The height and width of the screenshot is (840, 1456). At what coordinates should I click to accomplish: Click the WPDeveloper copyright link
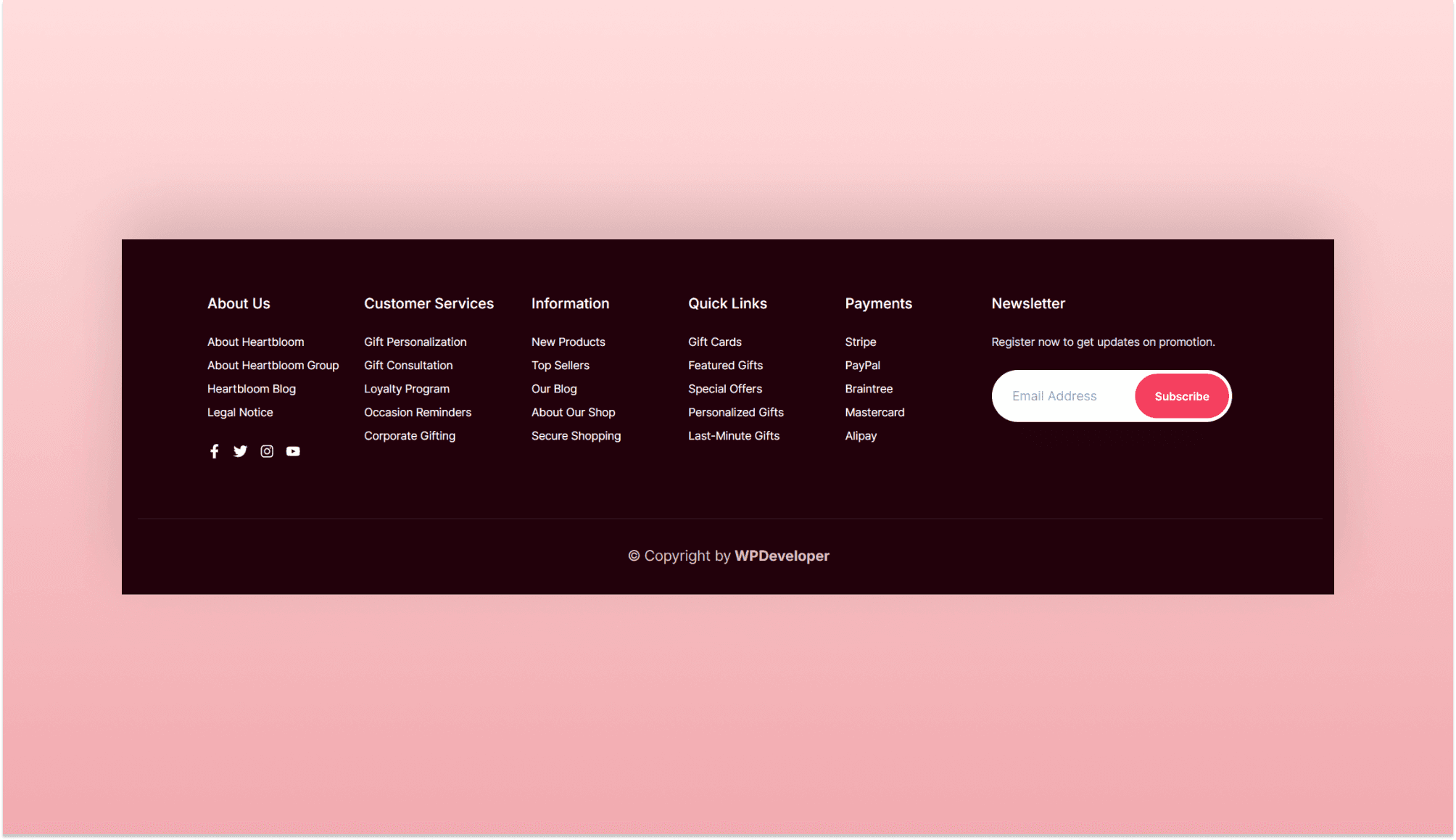(x=781, y=555)
